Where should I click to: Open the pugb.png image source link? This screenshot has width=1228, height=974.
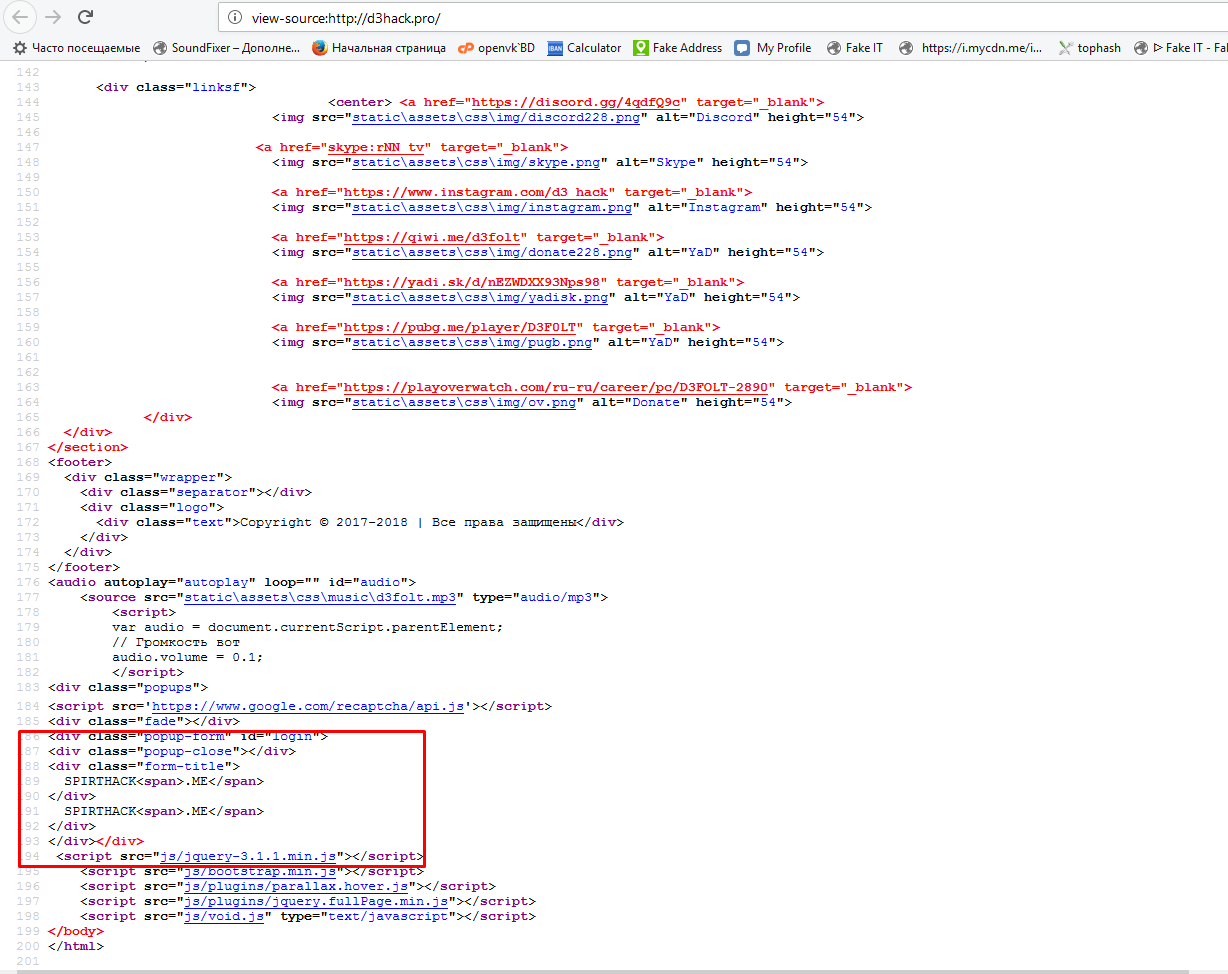[471, 342]
